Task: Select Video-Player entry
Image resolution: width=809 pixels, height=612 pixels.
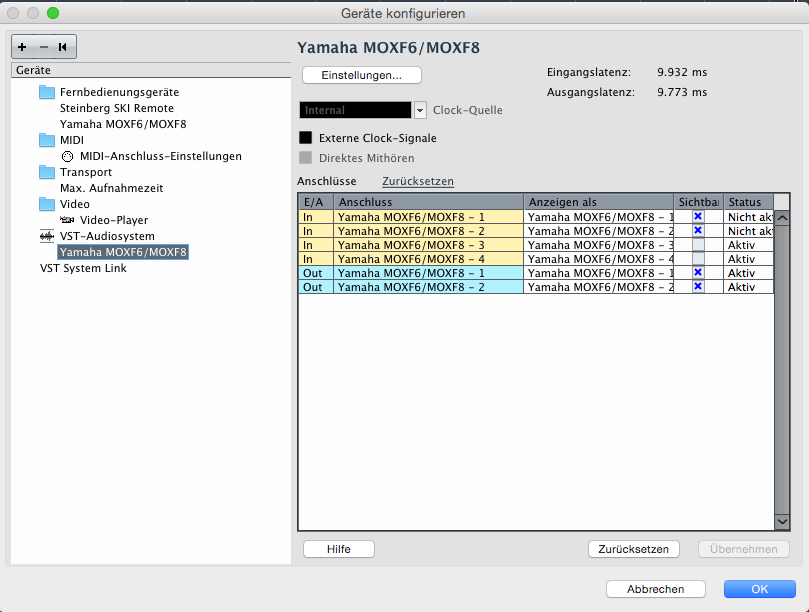Action: point(114,220)
